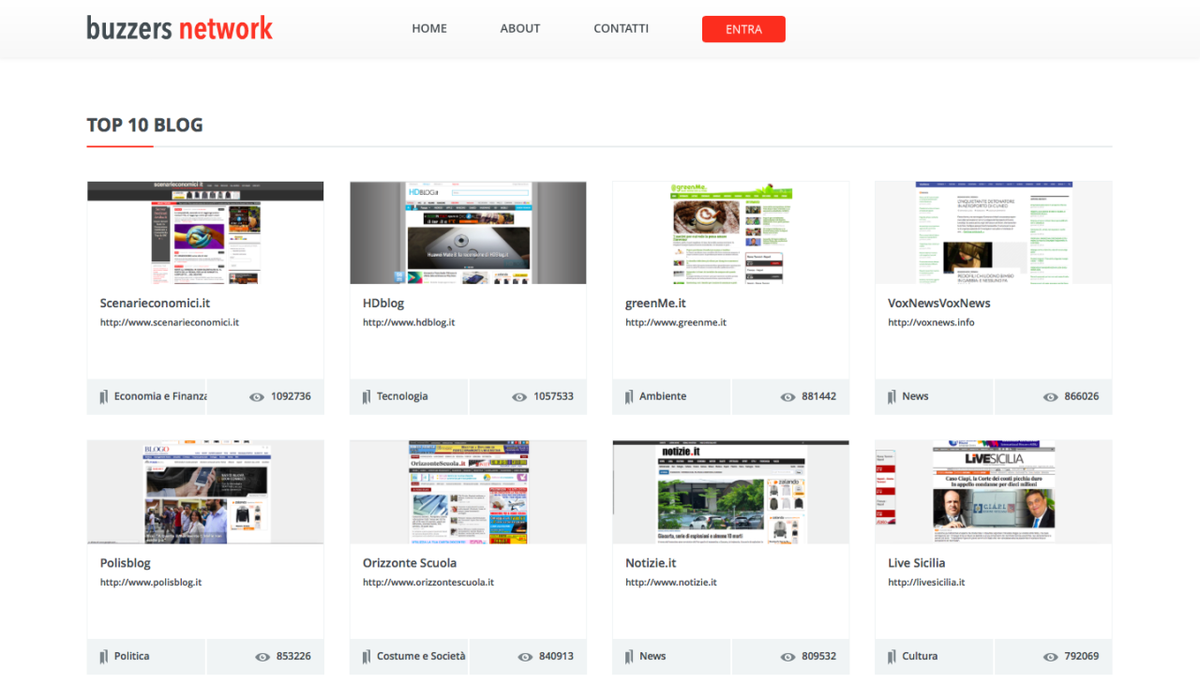
Task: Click the view count 853226
Action: pyautogui.click(x=293, y=656)
